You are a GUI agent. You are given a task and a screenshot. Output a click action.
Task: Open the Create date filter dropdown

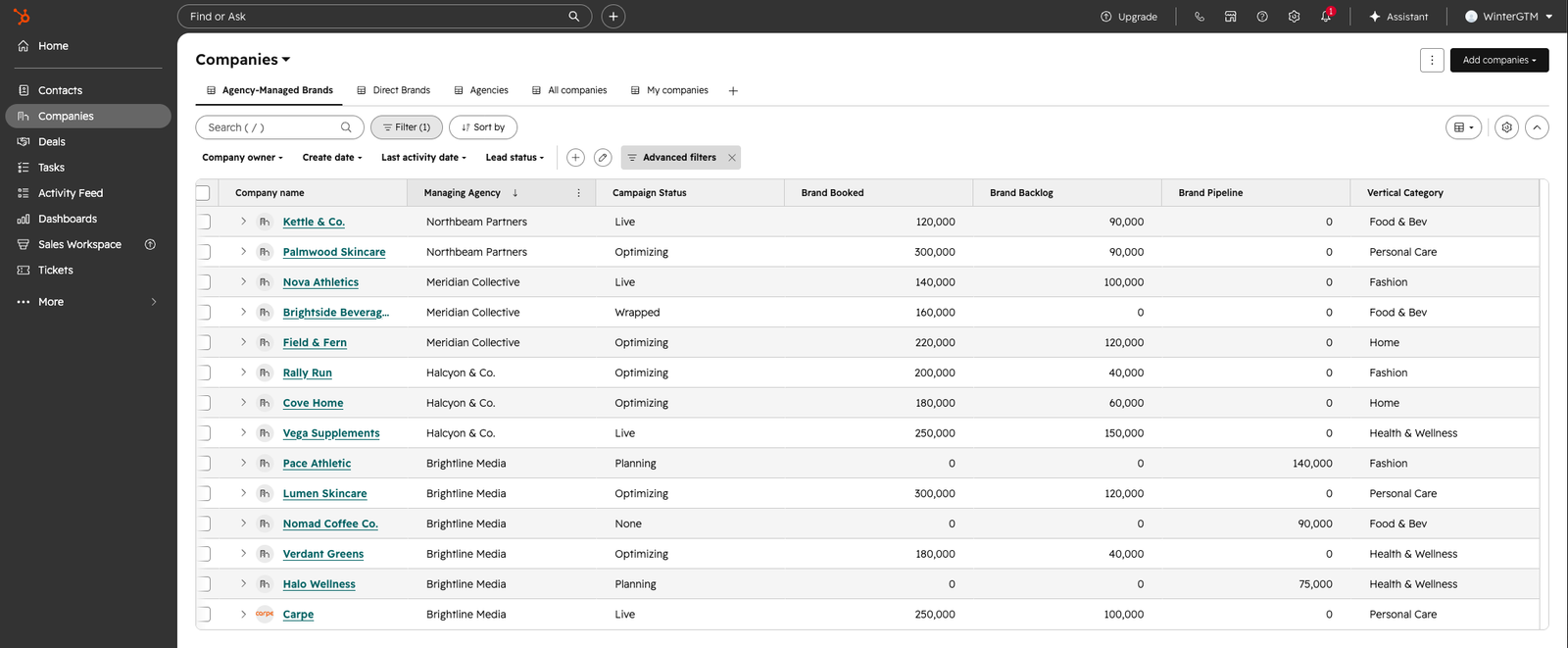(332, 157)
